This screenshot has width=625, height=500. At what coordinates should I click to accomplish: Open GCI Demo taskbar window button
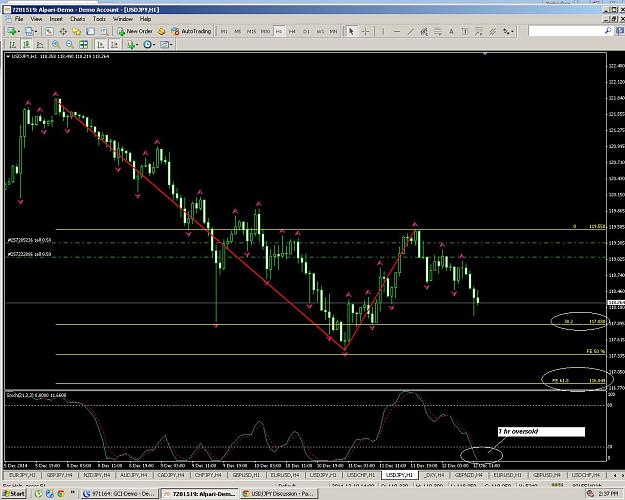click(120, 494)
